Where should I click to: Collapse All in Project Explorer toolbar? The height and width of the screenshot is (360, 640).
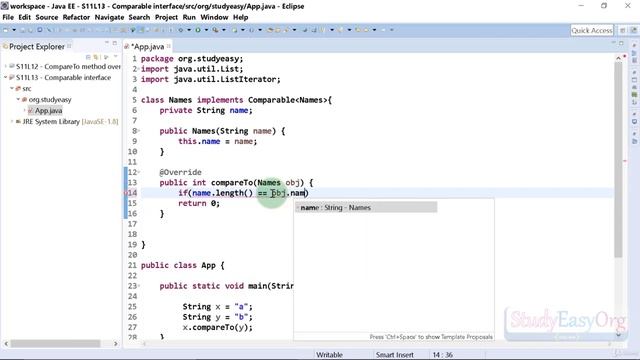[x=88, y=57]
